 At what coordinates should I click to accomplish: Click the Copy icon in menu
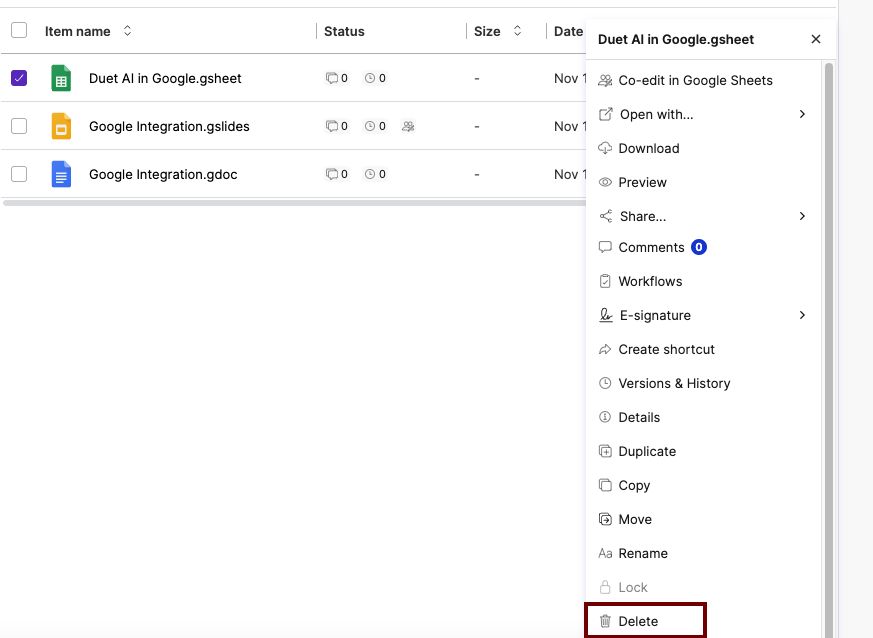[605, 485]
